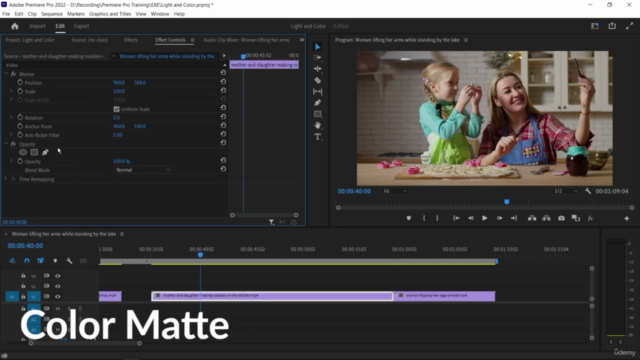Select the Rectangle tool
The width and height of the screenshot is (640, 360).
318,114
